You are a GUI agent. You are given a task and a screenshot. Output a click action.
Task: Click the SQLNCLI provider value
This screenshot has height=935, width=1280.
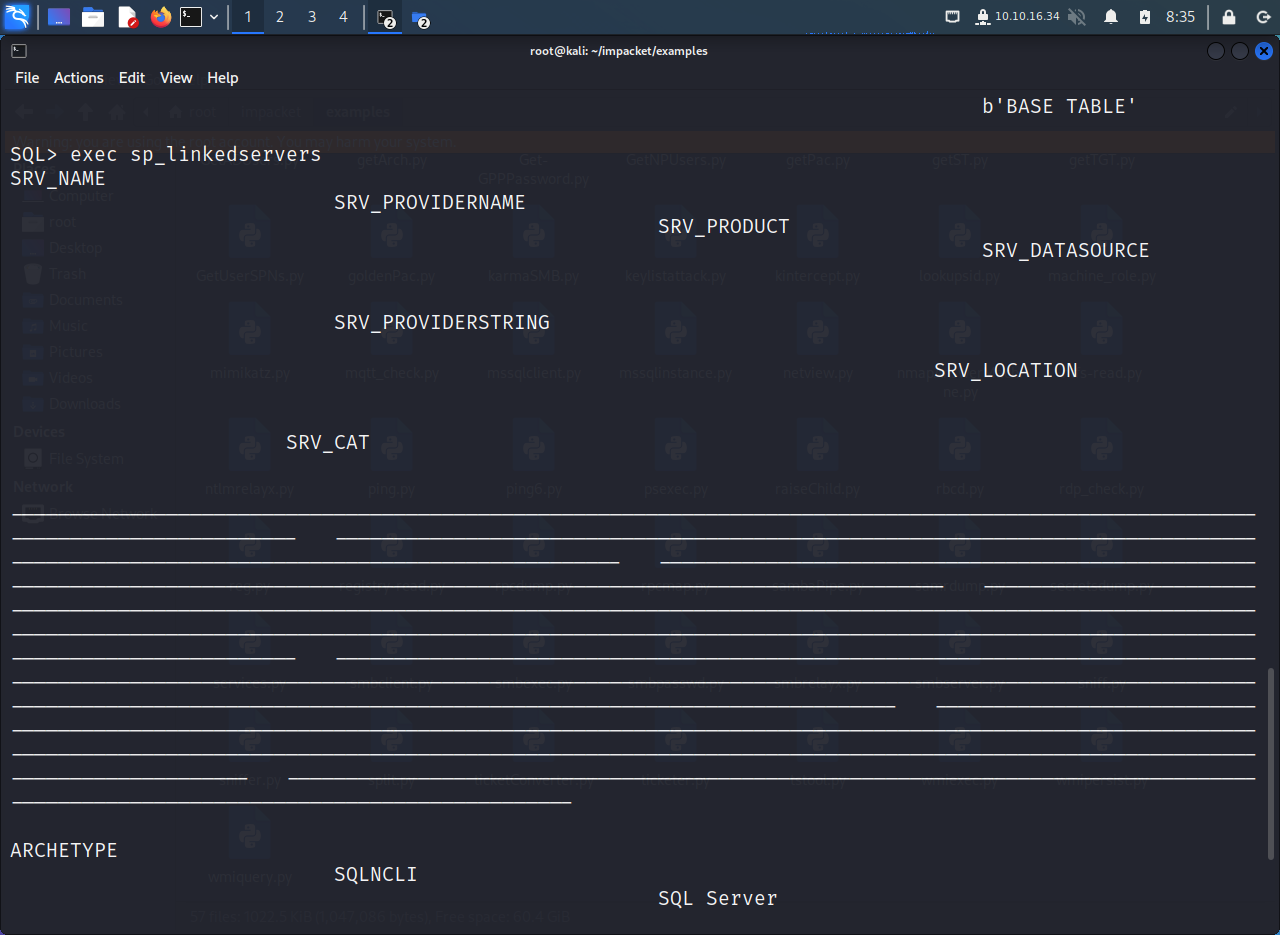click(376, 875)
